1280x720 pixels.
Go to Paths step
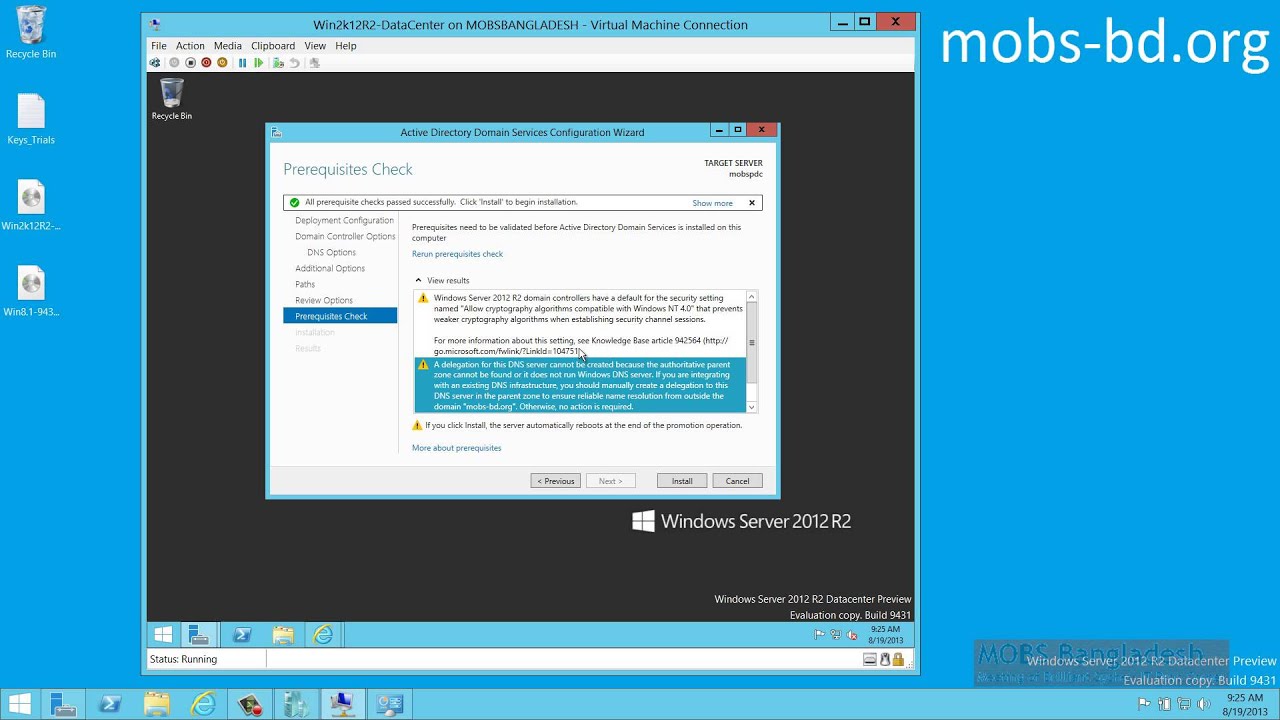point(305,284)
